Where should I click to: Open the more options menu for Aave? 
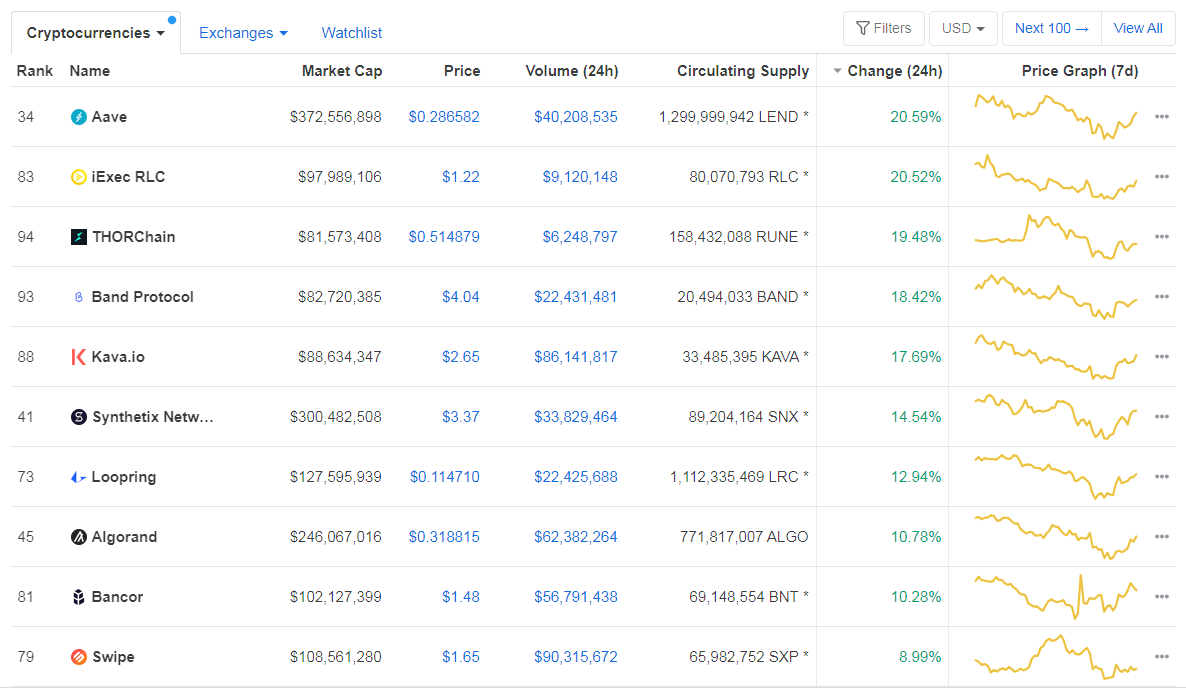click(1162, 116)
